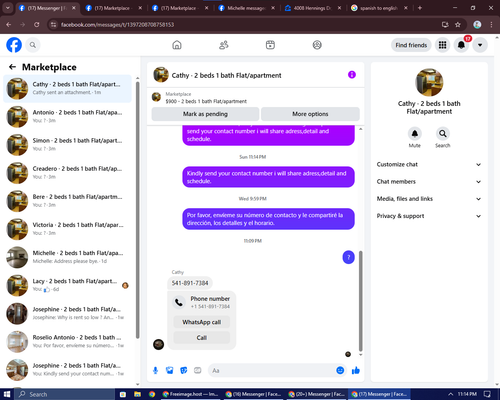Click the 541-891-7384 message bubble
This screenshot has width=500, height=400.
[x=190, y=283]
